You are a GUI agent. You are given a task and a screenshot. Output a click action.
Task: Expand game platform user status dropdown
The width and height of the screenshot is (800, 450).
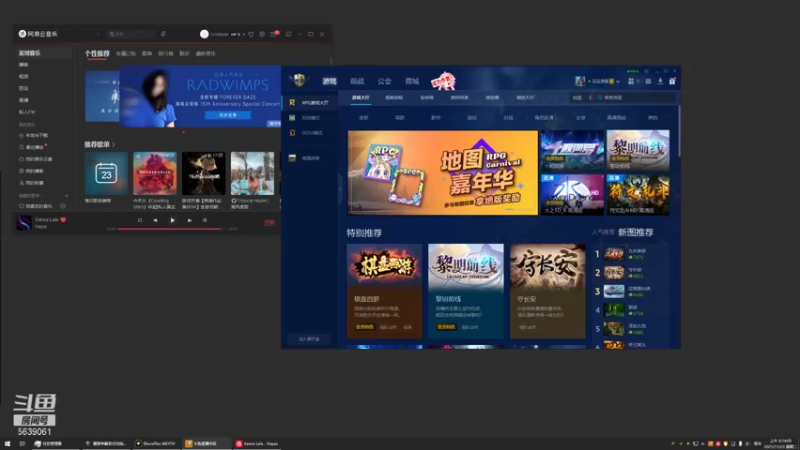(x=617, y=82)
